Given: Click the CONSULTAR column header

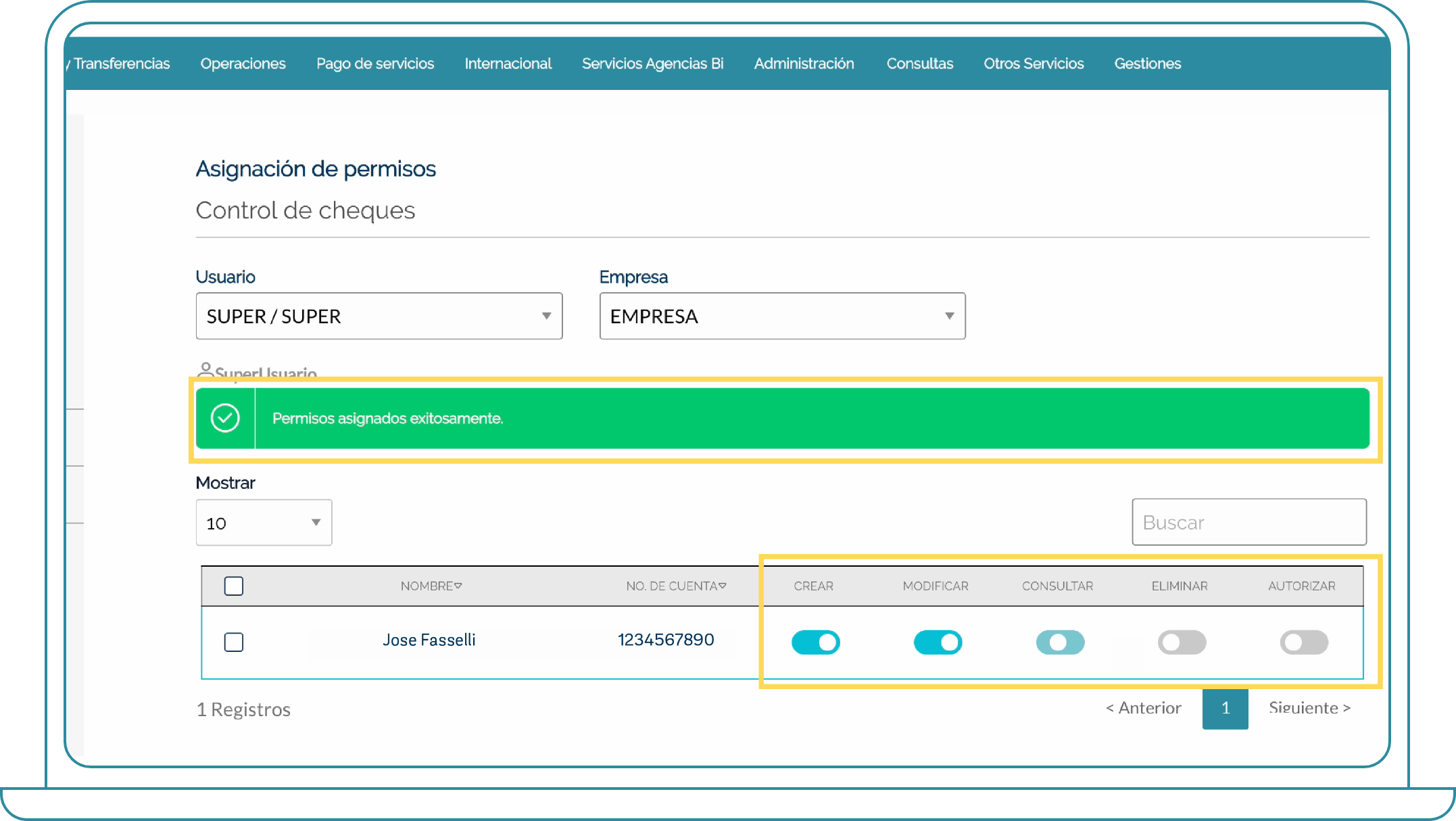Looking at the screenshot, I should point(1057,586).
